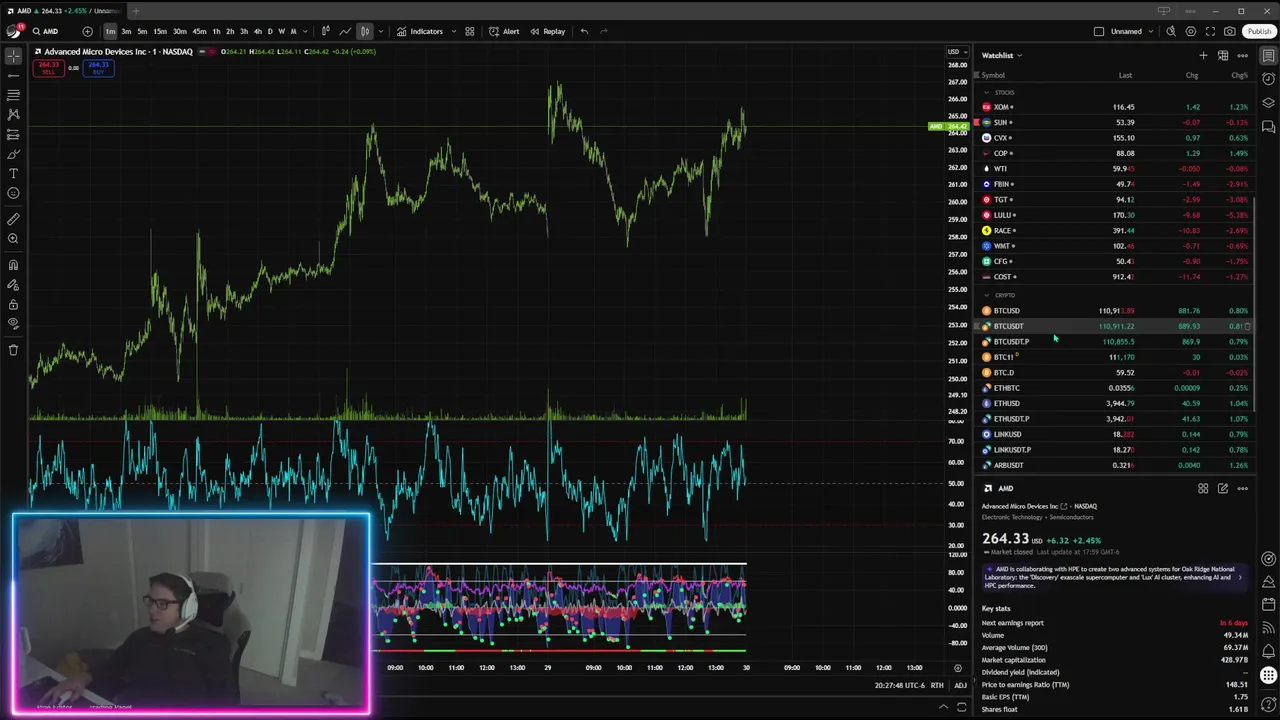Image resolution: width=1280 pixels, height=720 pixels.
Task: Open the watchlist more options menu
Action: tap(1243, 55)
